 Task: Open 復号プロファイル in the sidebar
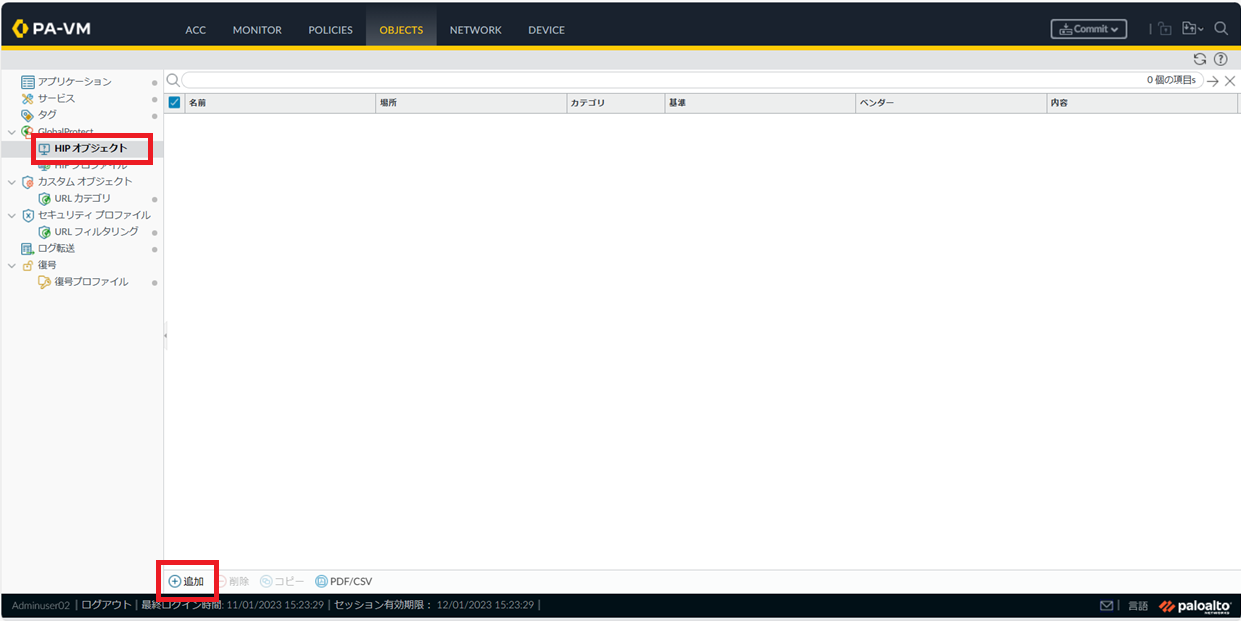coord(91,282)
